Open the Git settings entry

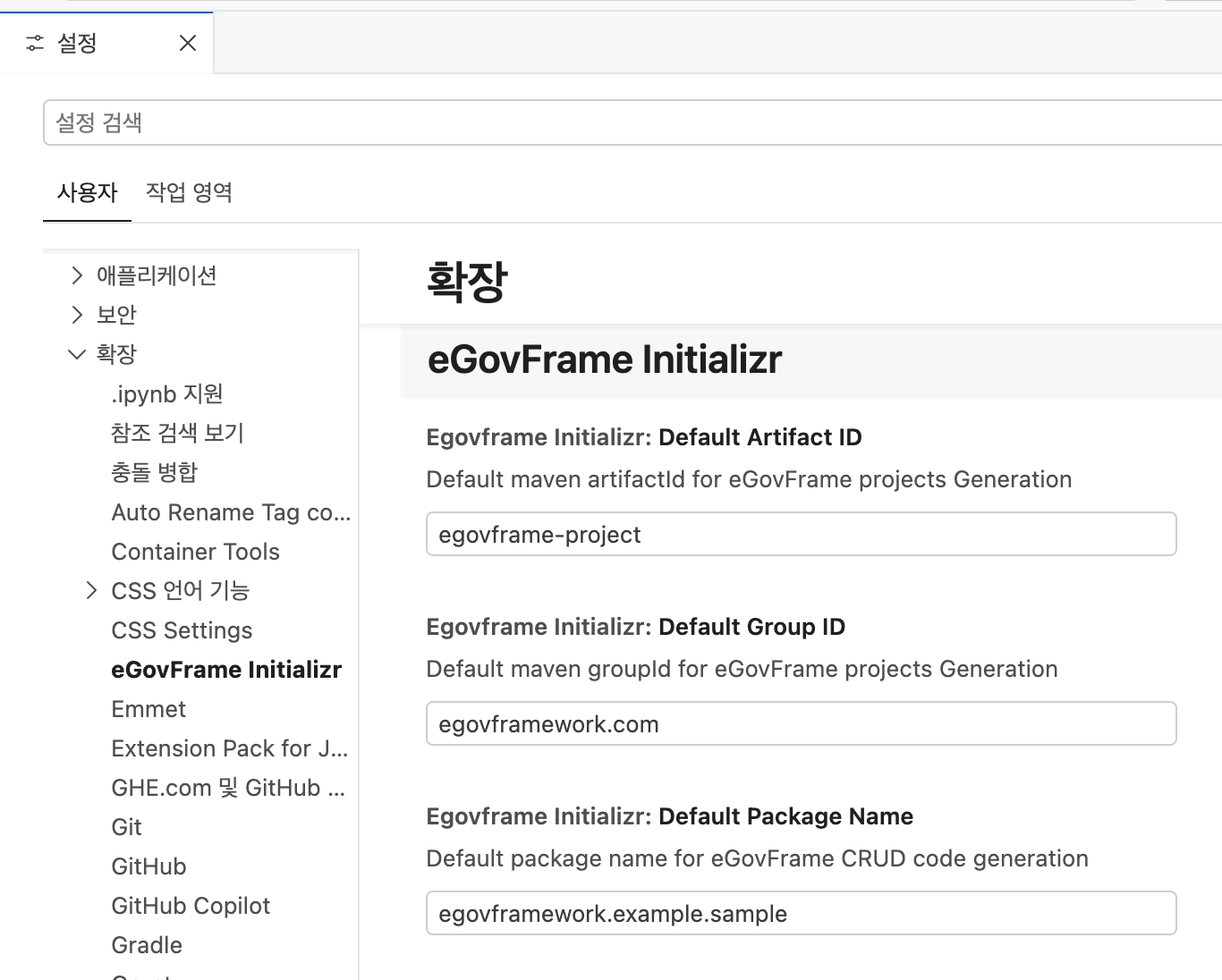tap(126, 826)
